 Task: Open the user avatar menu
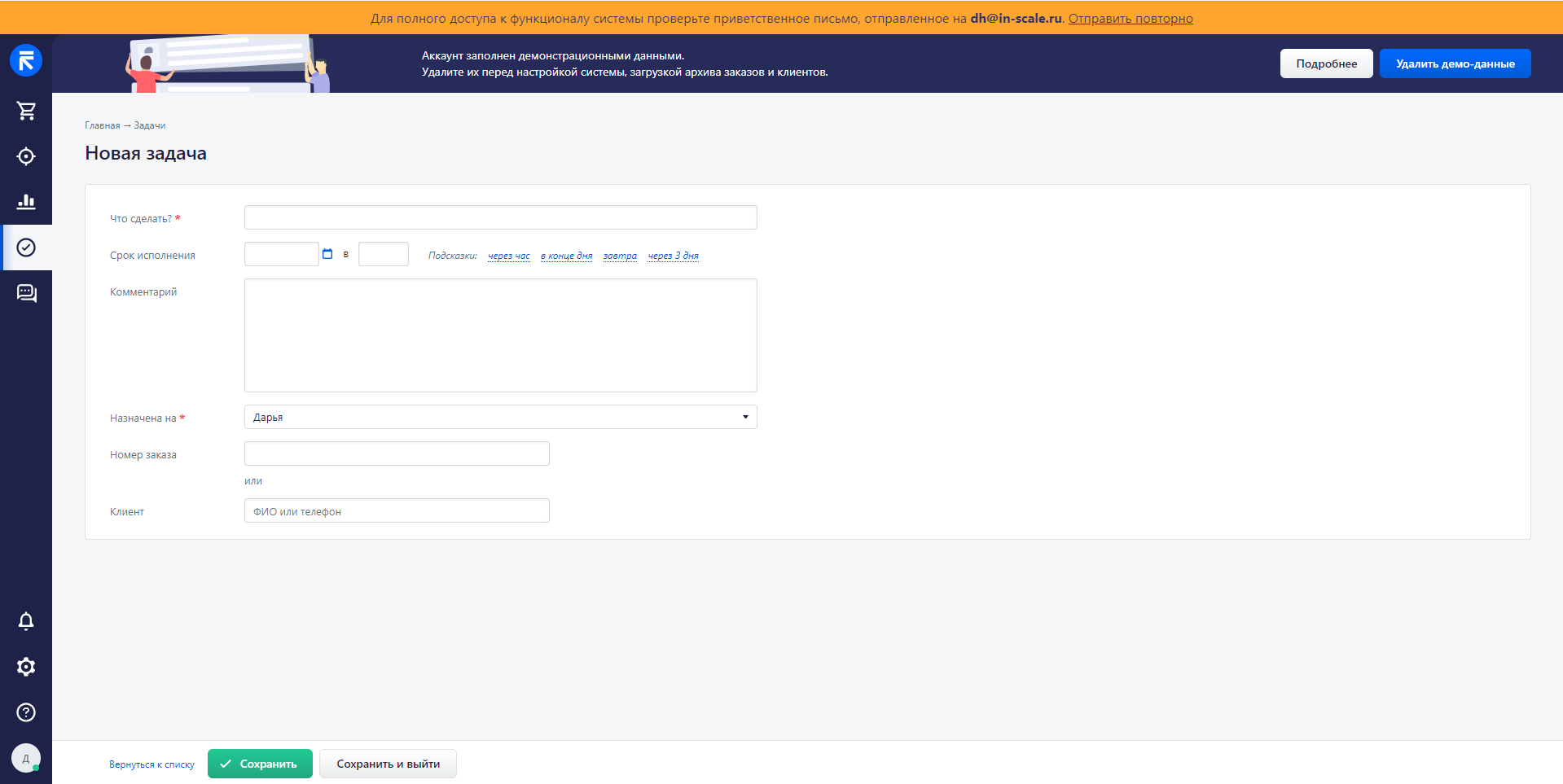(26, 758)
